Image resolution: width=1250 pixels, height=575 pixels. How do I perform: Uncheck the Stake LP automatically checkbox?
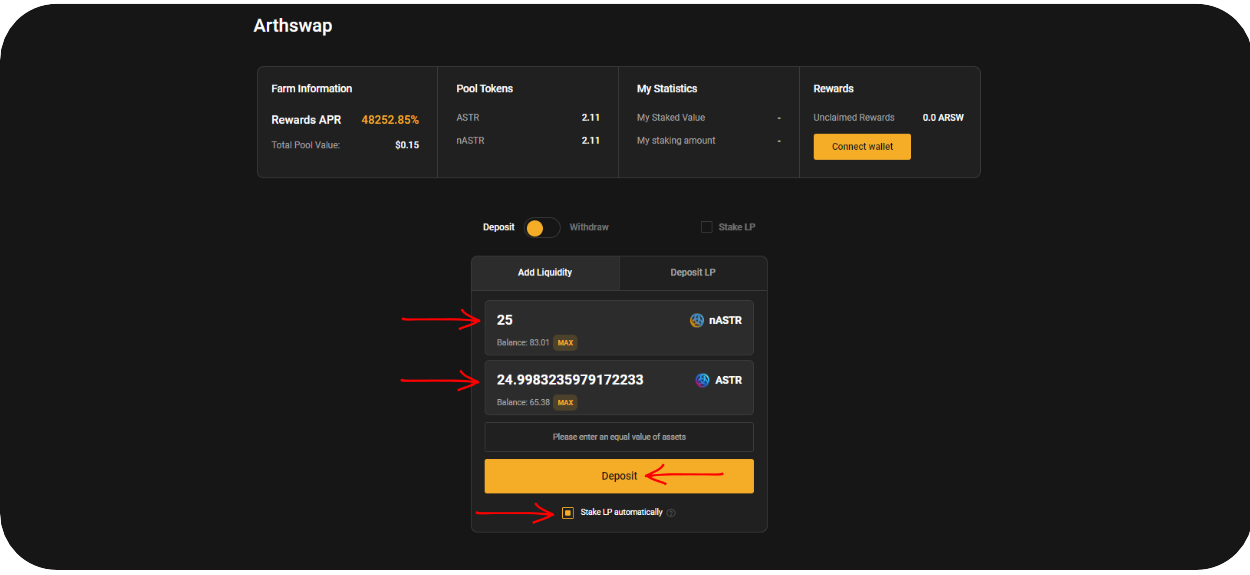coord(568,513)
